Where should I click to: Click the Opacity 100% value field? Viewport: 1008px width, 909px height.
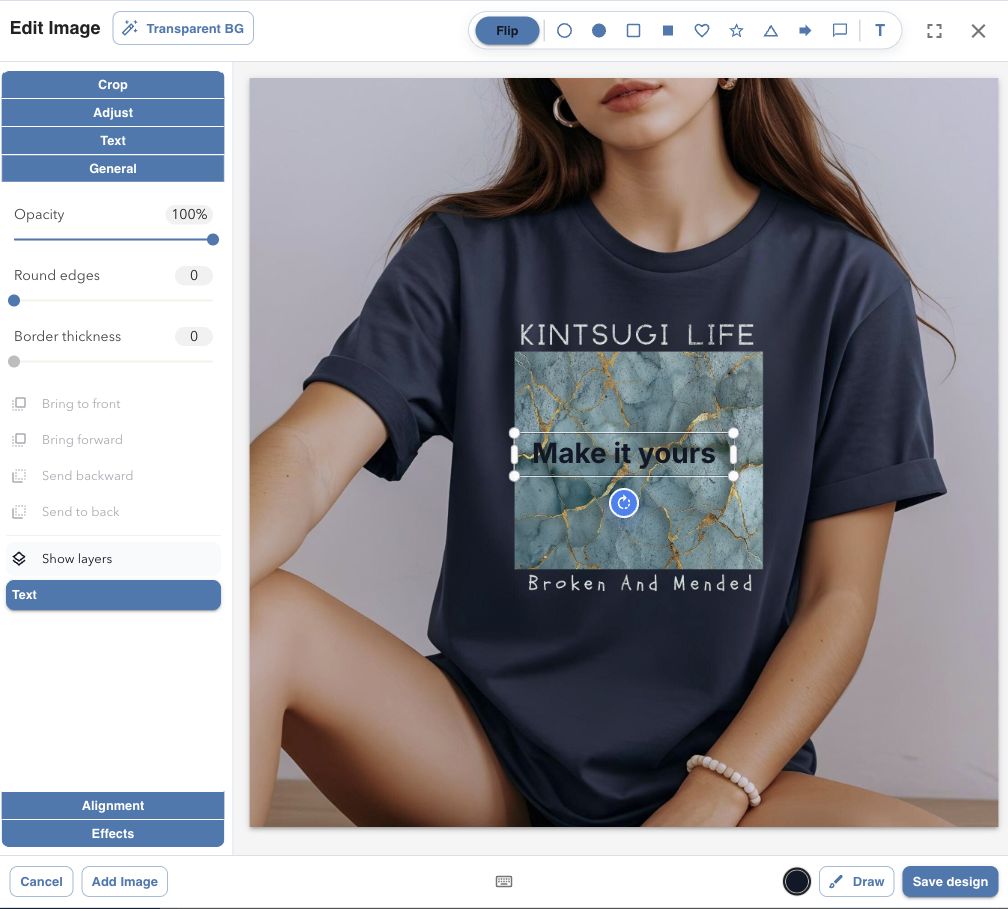189,214
